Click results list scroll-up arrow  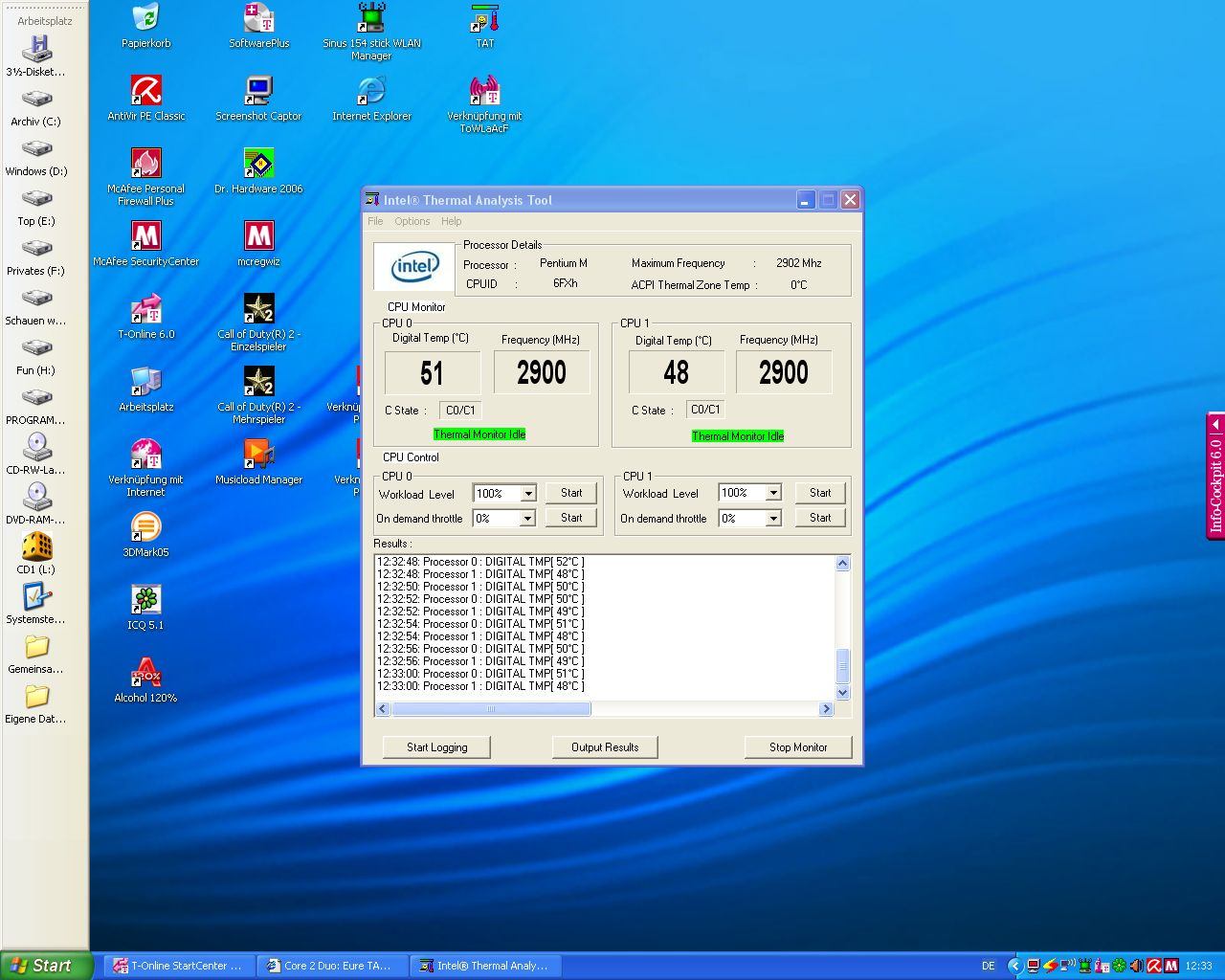tap(842, 563)
